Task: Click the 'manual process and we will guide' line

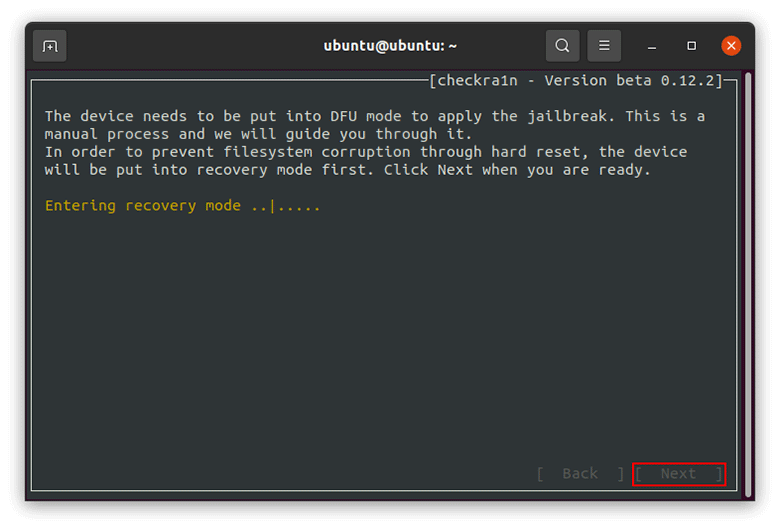Action: (x=258, y=134)
